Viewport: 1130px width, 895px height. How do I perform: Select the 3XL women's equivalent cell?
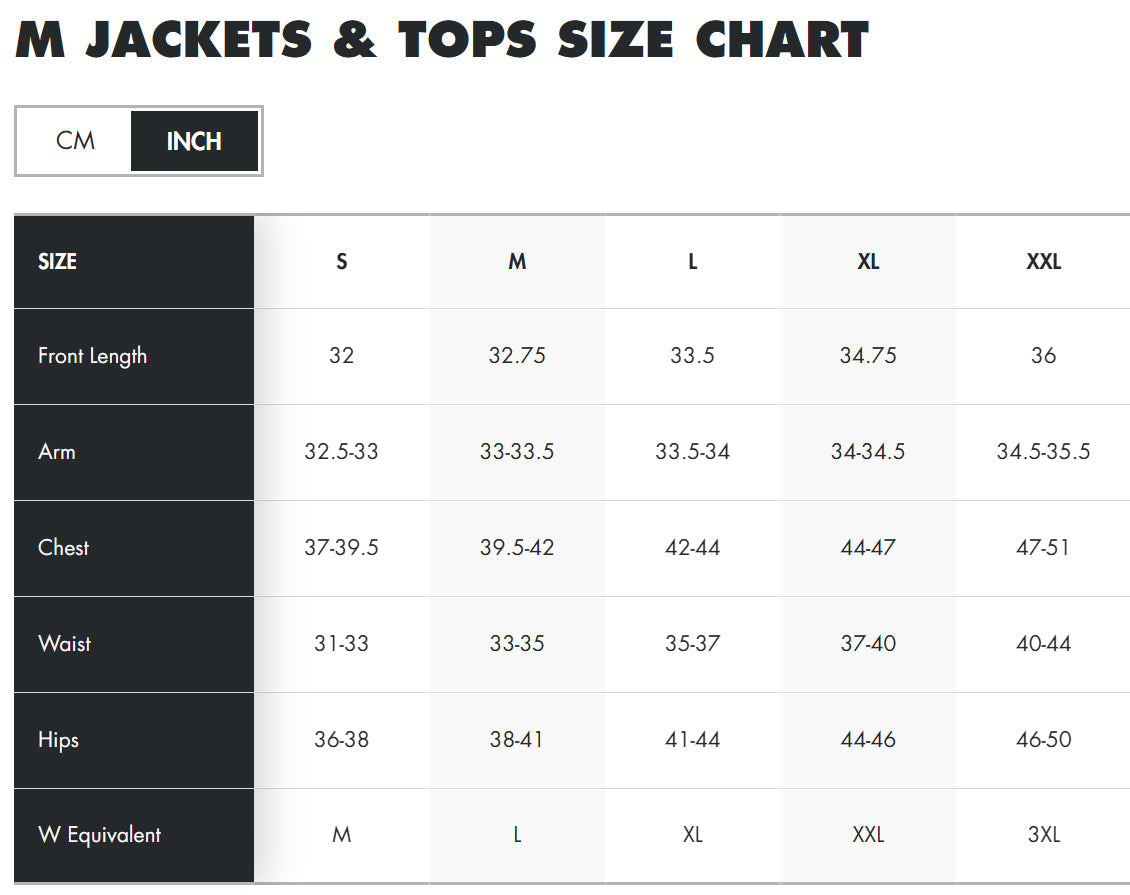pyautogui.click(x=1043, y=835)
